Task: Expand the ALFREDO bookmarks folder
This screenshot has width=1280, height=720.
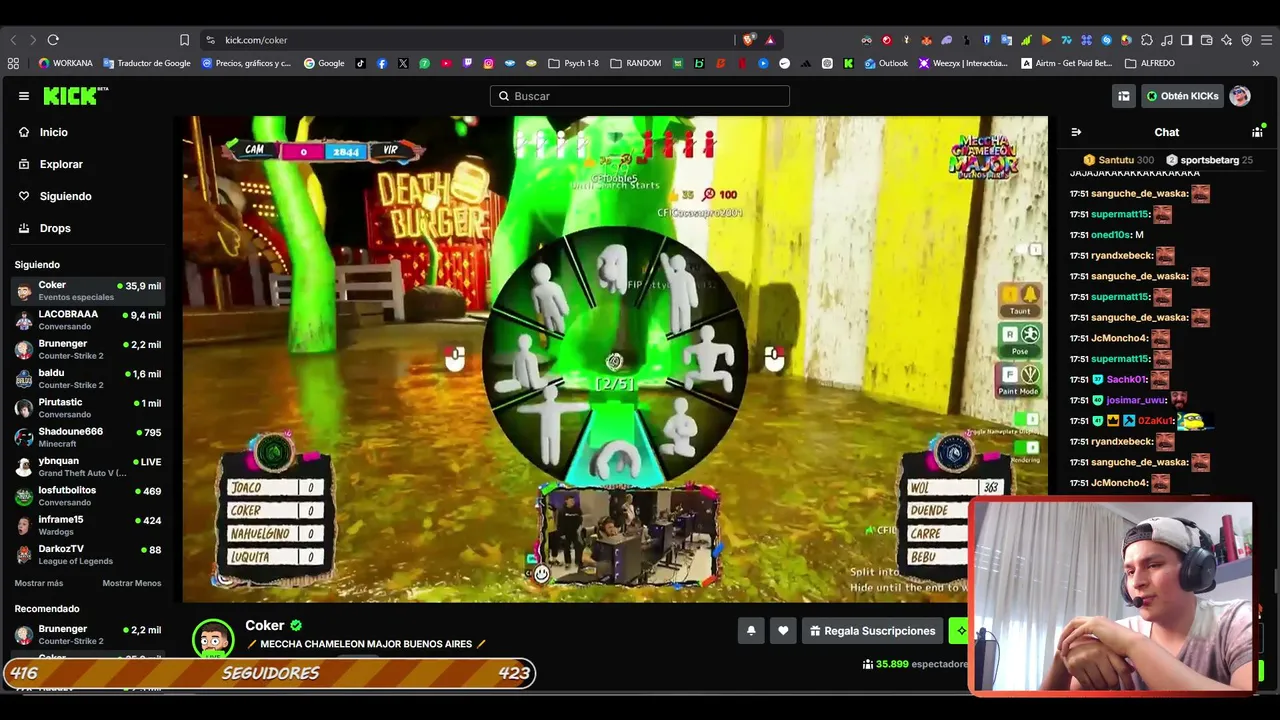Action: tap(1150, 63)
